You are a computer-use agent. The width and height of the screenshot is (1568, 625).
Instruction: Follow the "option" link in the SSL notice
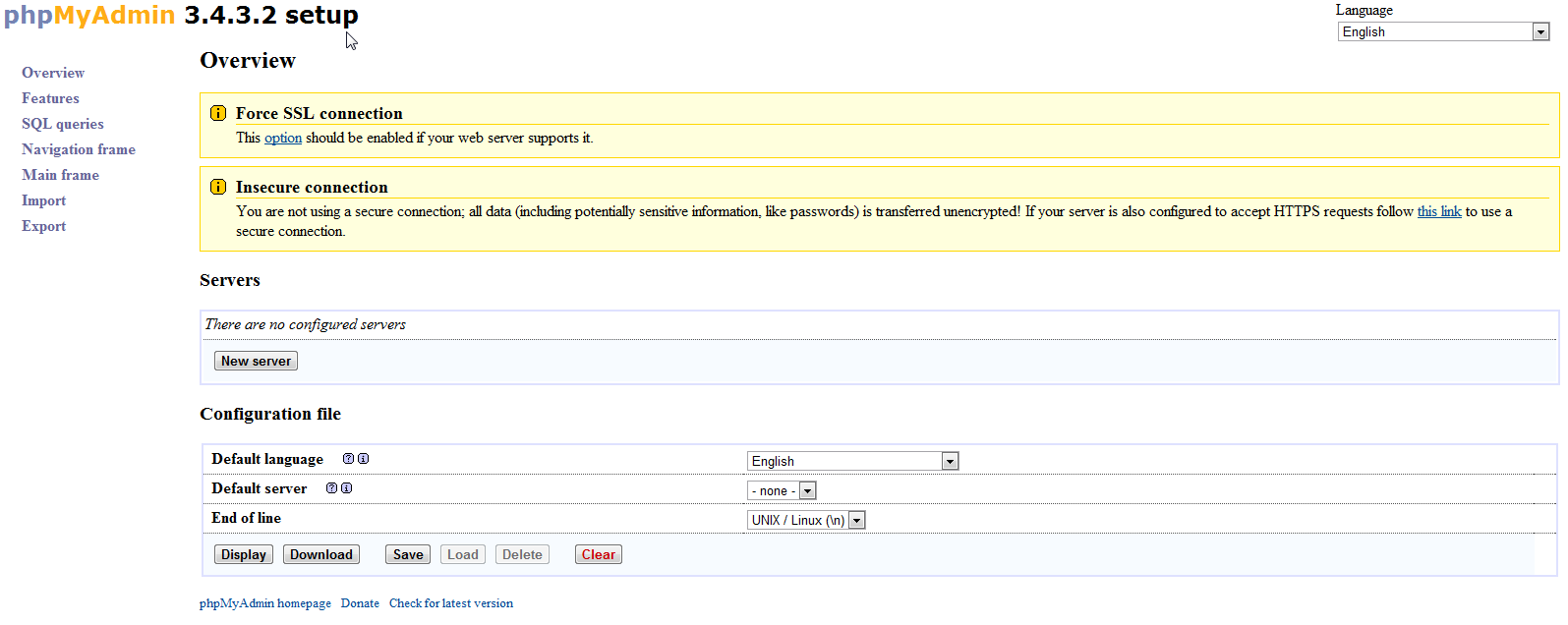tap(283, 138)
